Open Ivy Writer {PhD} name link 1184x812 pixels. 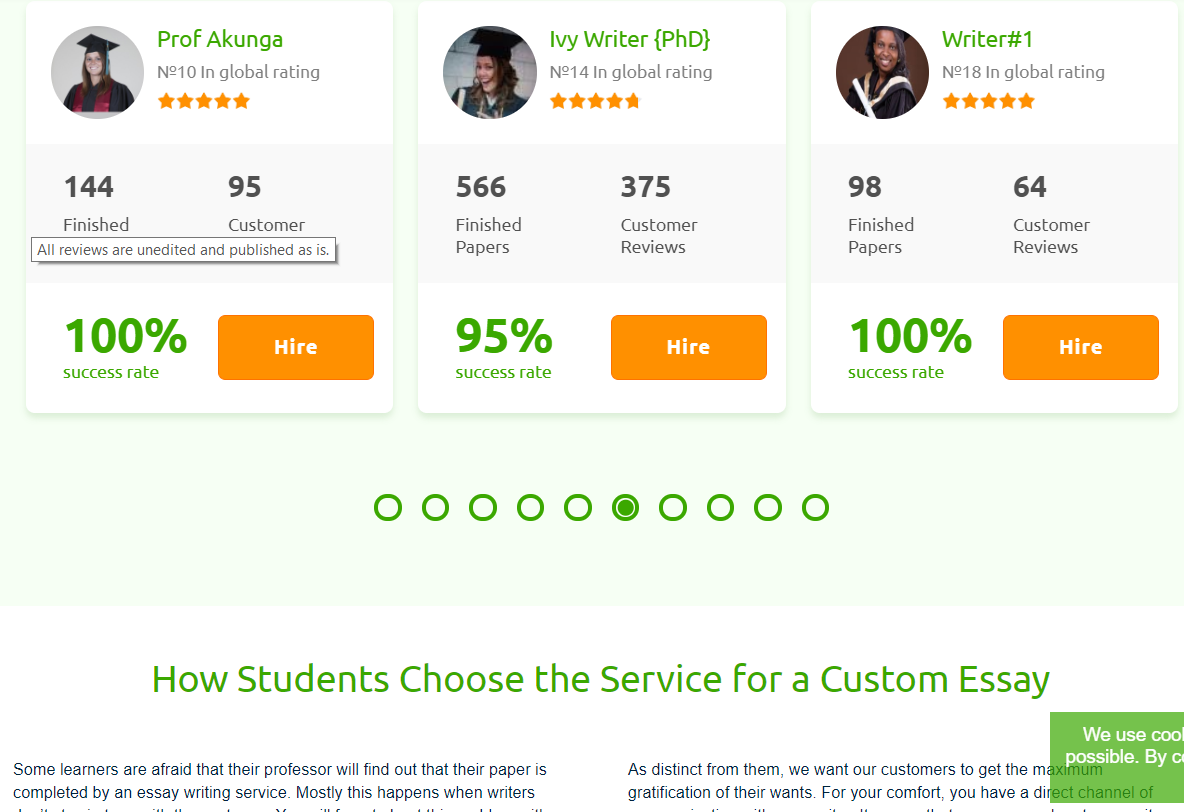click(x=630, y=39)
